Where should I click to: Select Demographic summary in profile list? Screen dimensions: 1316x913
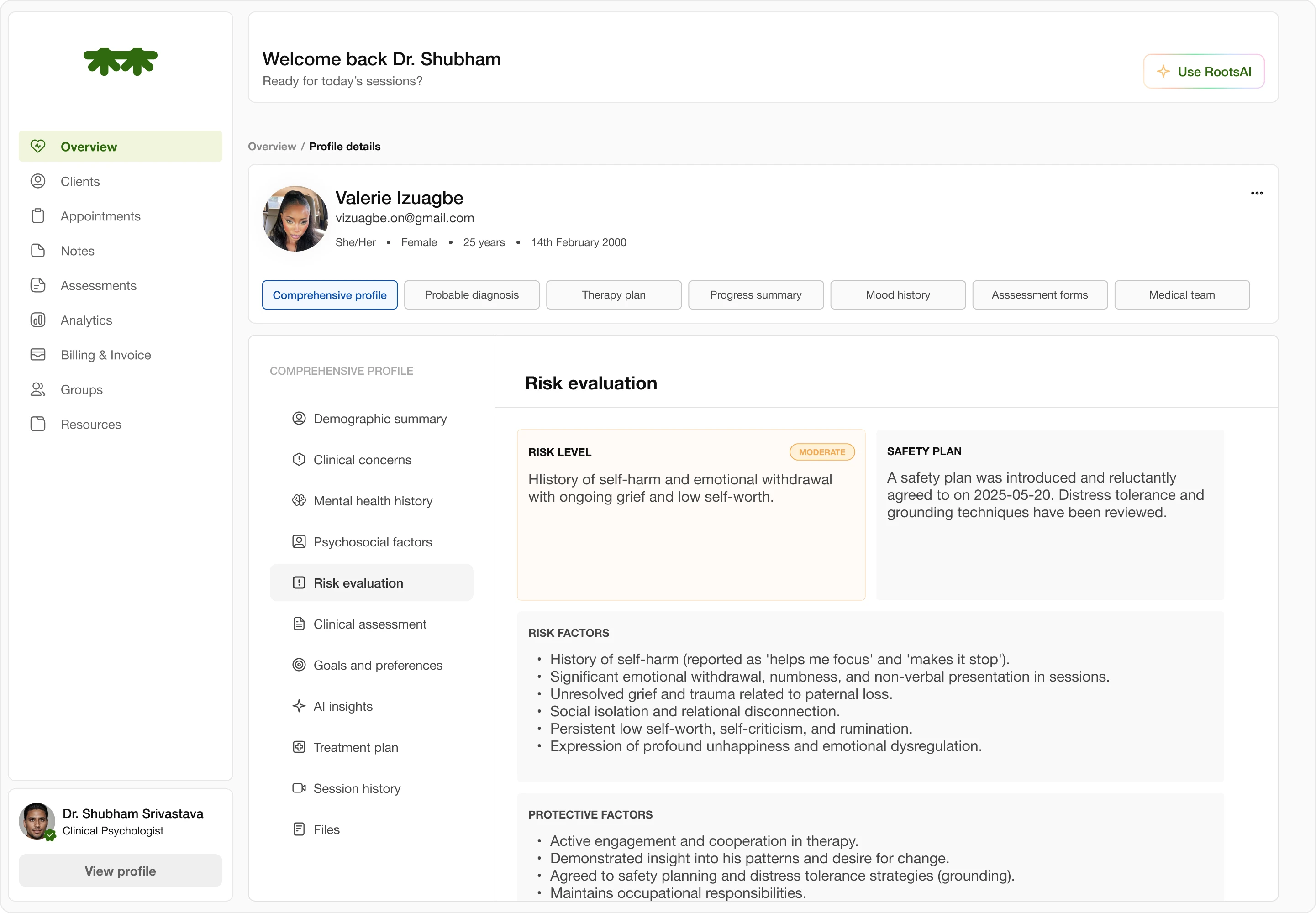[380, 419]
